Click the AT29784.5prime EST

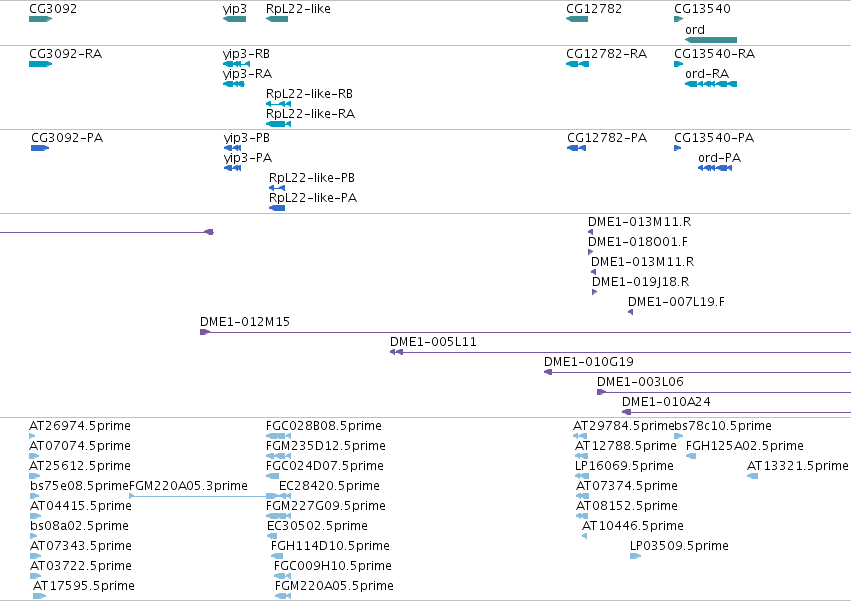(580, 436)
